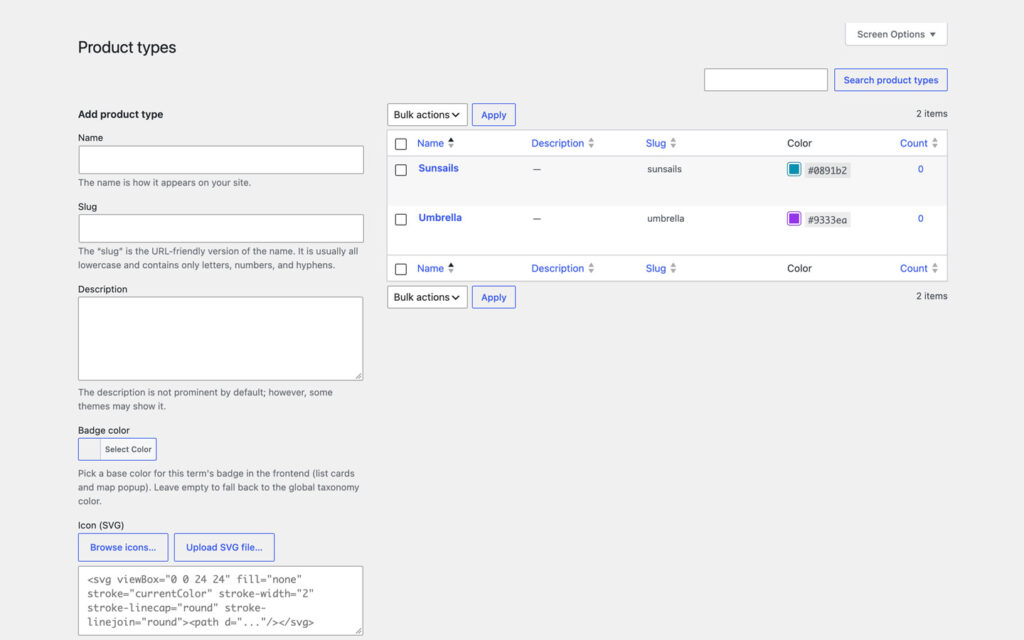Image resolution: width=1024 pixels, height=640 pixels.
Task: Click the Description textarea resize handle
Action: click(x=359, y=376)
